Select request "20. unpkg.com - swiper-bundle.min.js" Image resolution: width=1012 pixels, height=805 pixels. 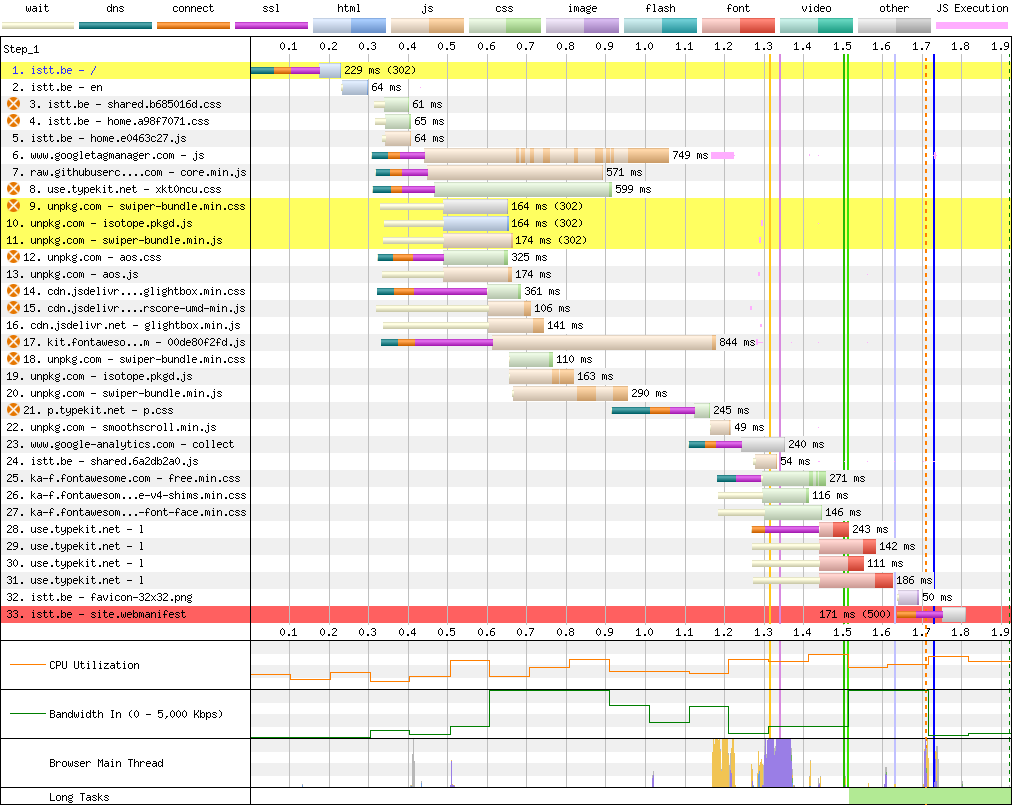(x=114, y=393)
